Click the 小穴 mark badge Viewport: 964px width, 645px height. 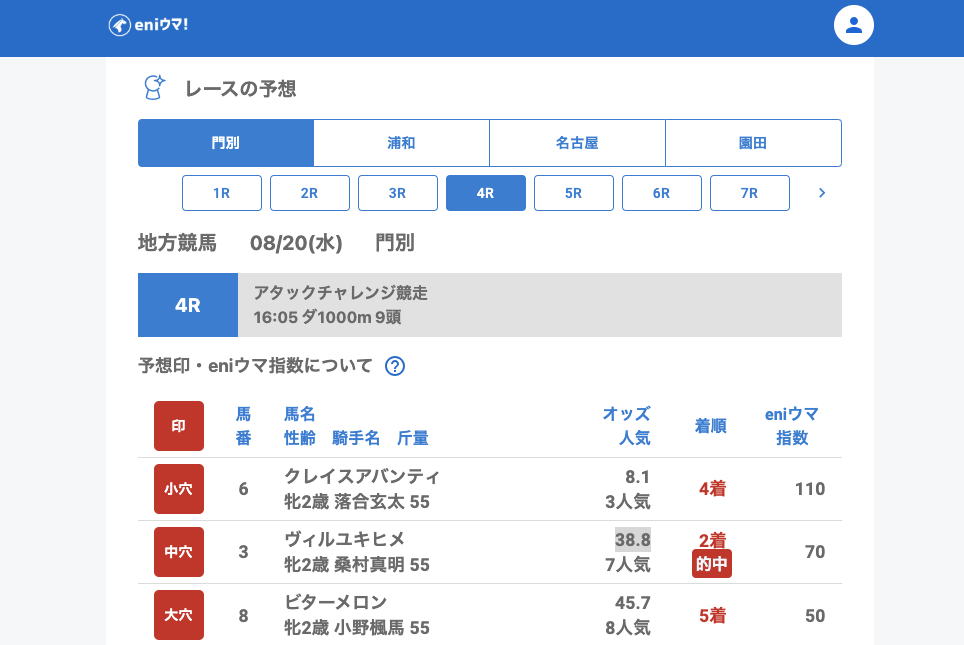point(179,489)
